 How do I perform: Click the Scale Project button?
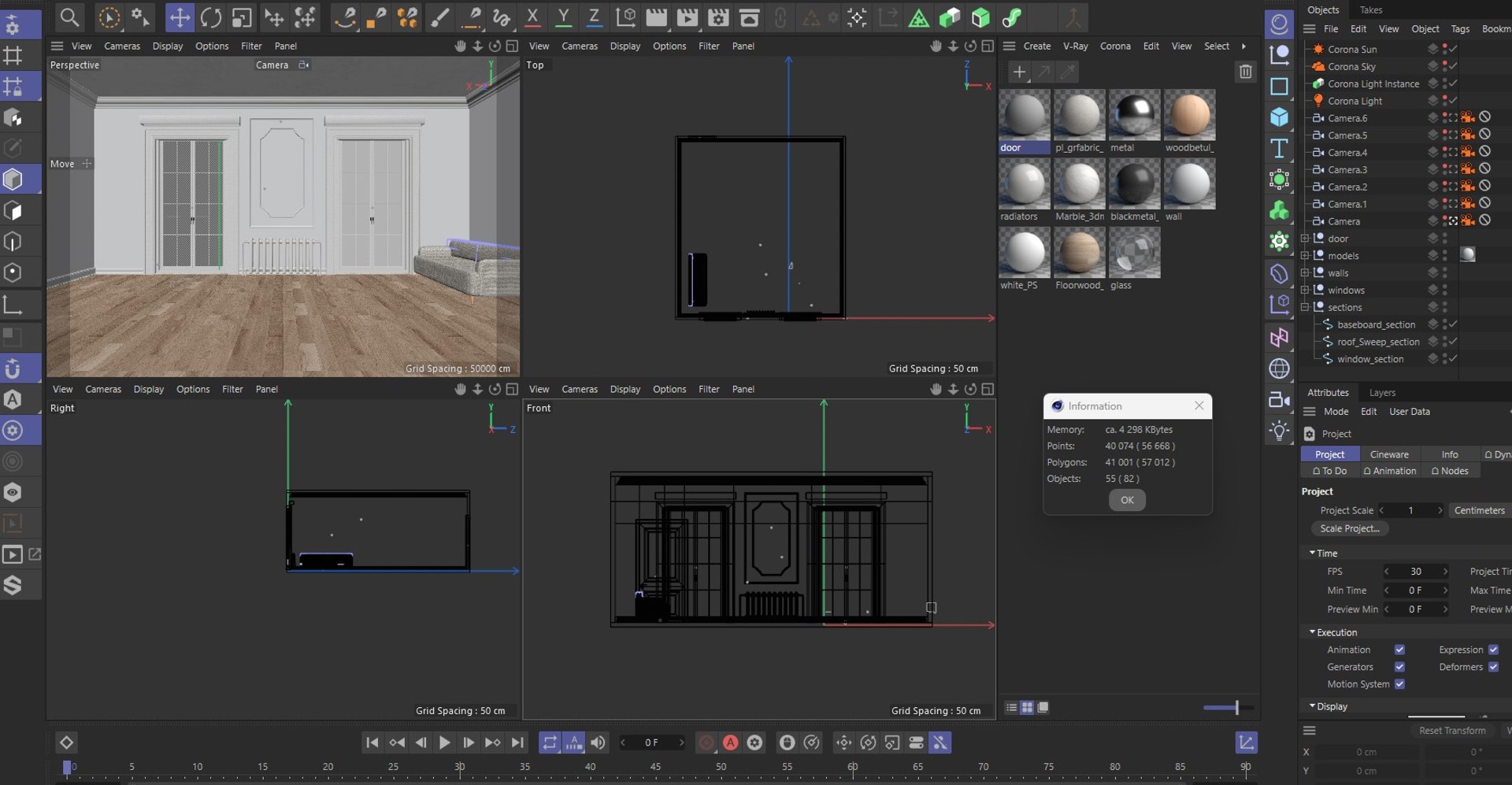[1350, 529]
